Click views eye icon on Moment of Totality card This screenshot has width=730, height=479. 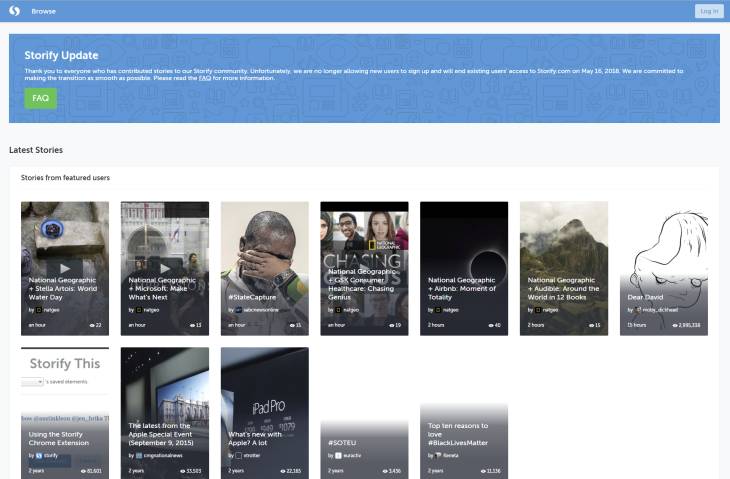point(491,325)
